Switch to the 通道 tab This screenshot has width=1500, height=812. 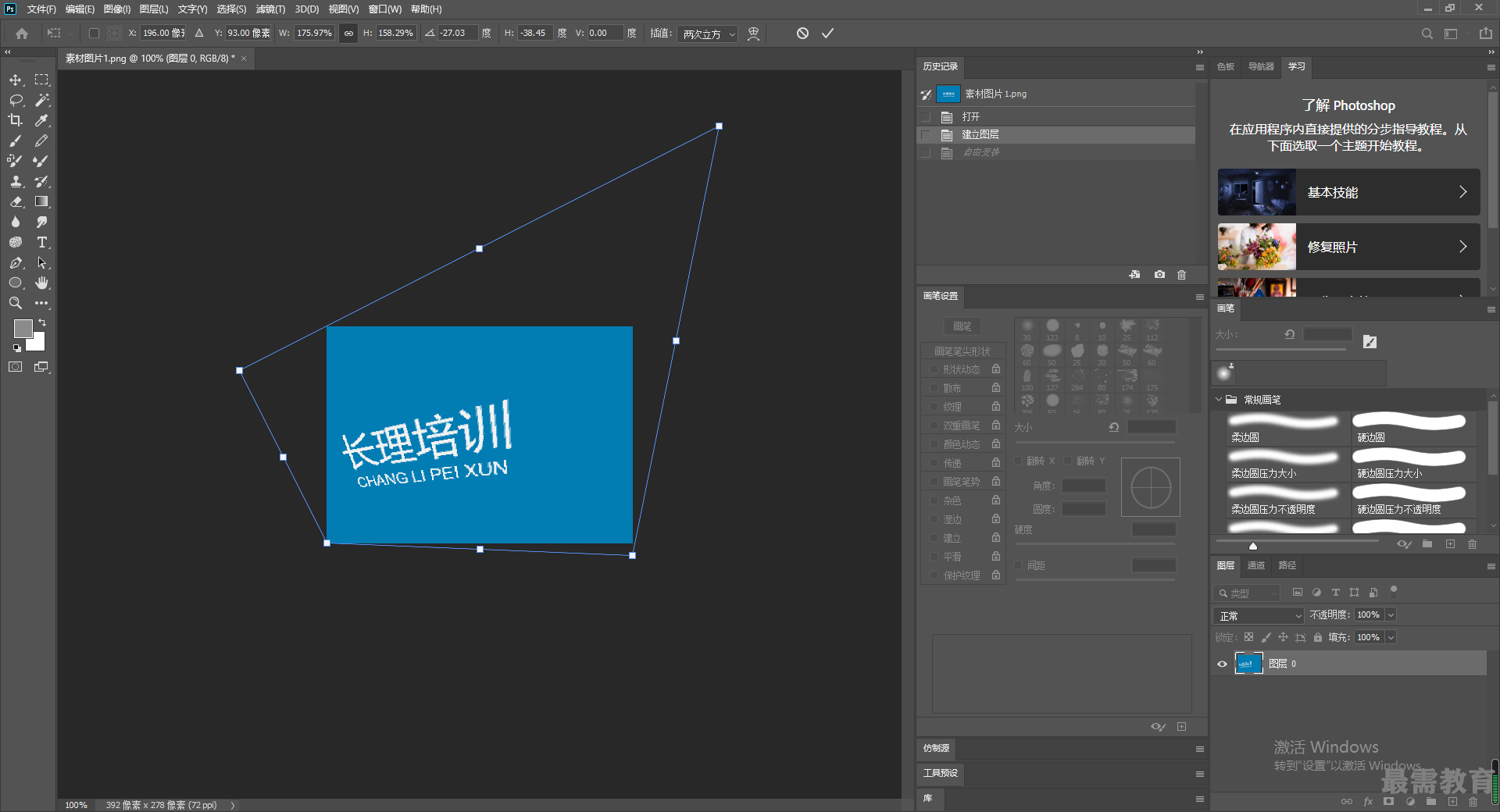tap(1256, 565)
